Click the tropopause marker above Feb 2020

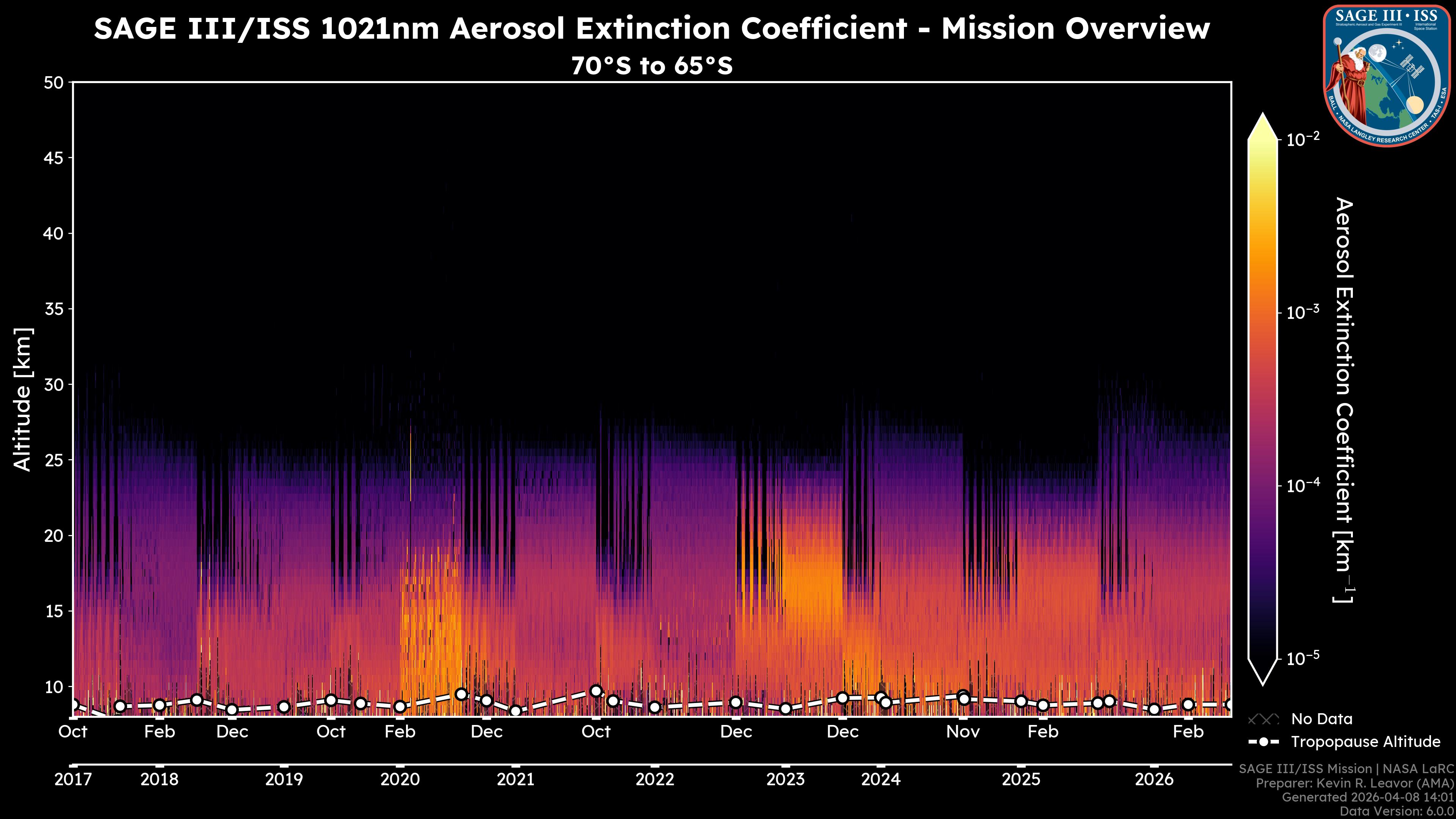(x=400, y=706)
